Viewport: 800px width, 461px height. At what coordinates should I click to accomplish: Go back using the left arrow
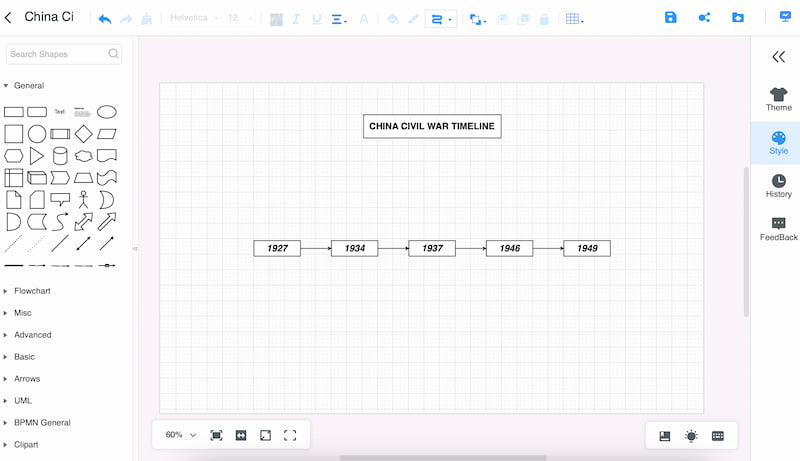[8, 18]
